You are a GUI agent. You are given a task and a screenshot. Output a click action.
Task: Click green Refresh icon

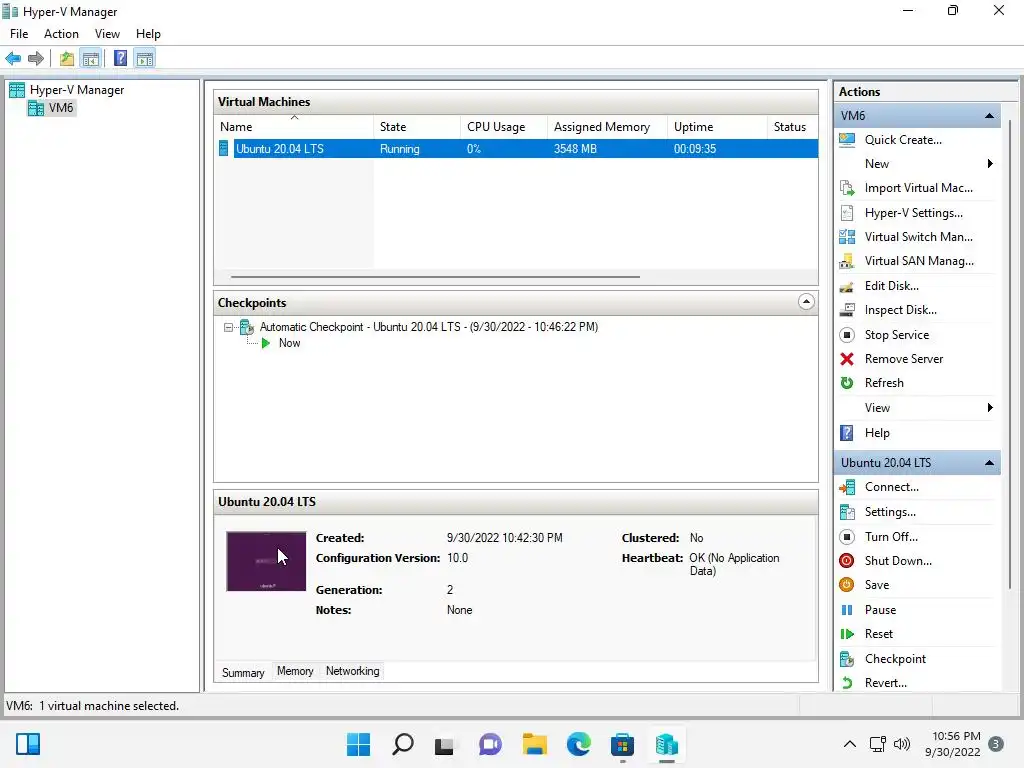tap(847, 383)
